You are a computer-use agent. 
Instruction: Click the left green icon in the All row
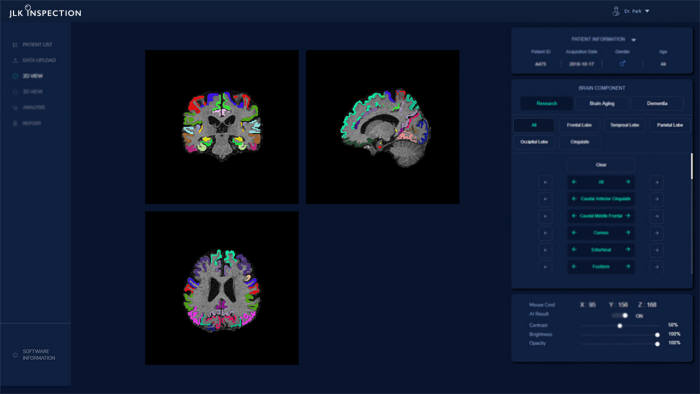(x=574, y=182)
